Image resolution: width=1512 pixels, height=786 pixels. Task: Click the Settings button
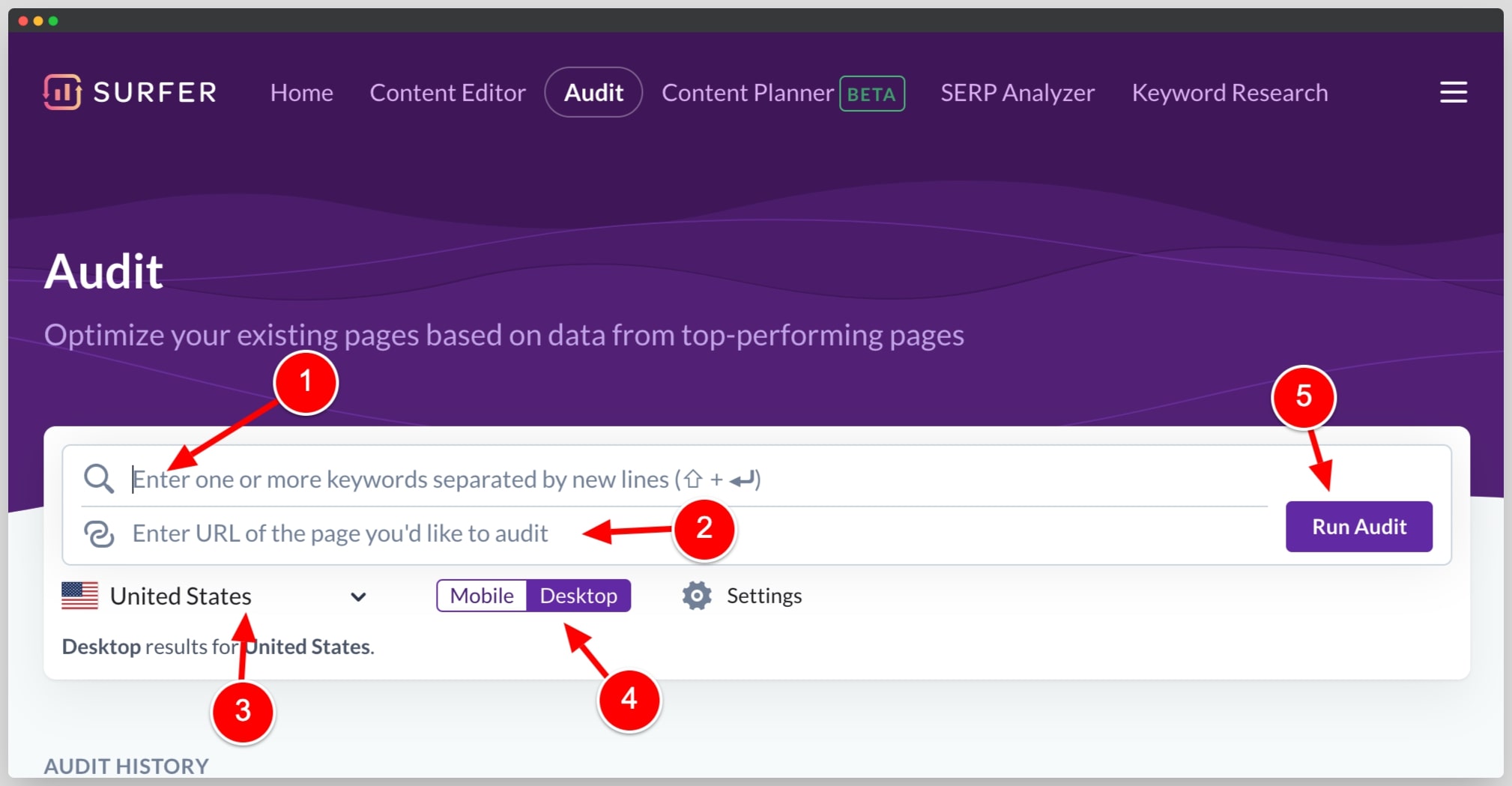pos(763,595)
